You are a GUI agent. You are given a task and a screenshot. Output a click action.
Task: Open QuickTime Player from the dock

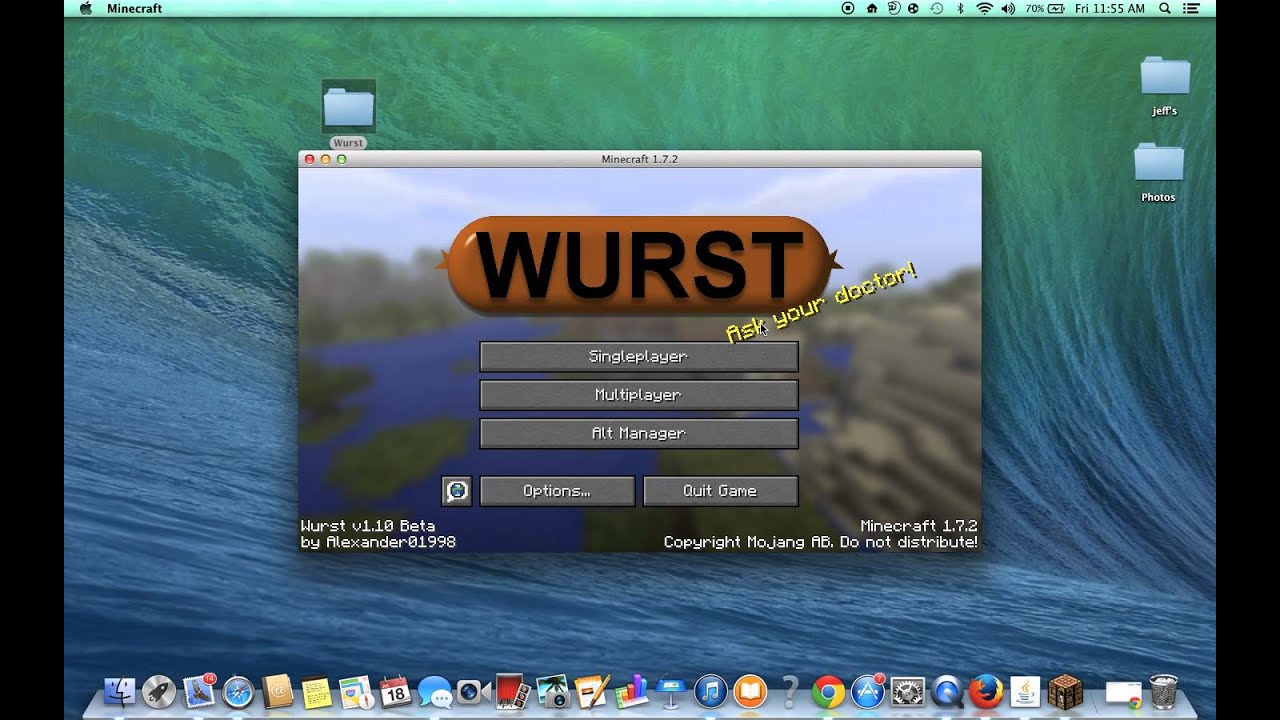tap(946, 691)
